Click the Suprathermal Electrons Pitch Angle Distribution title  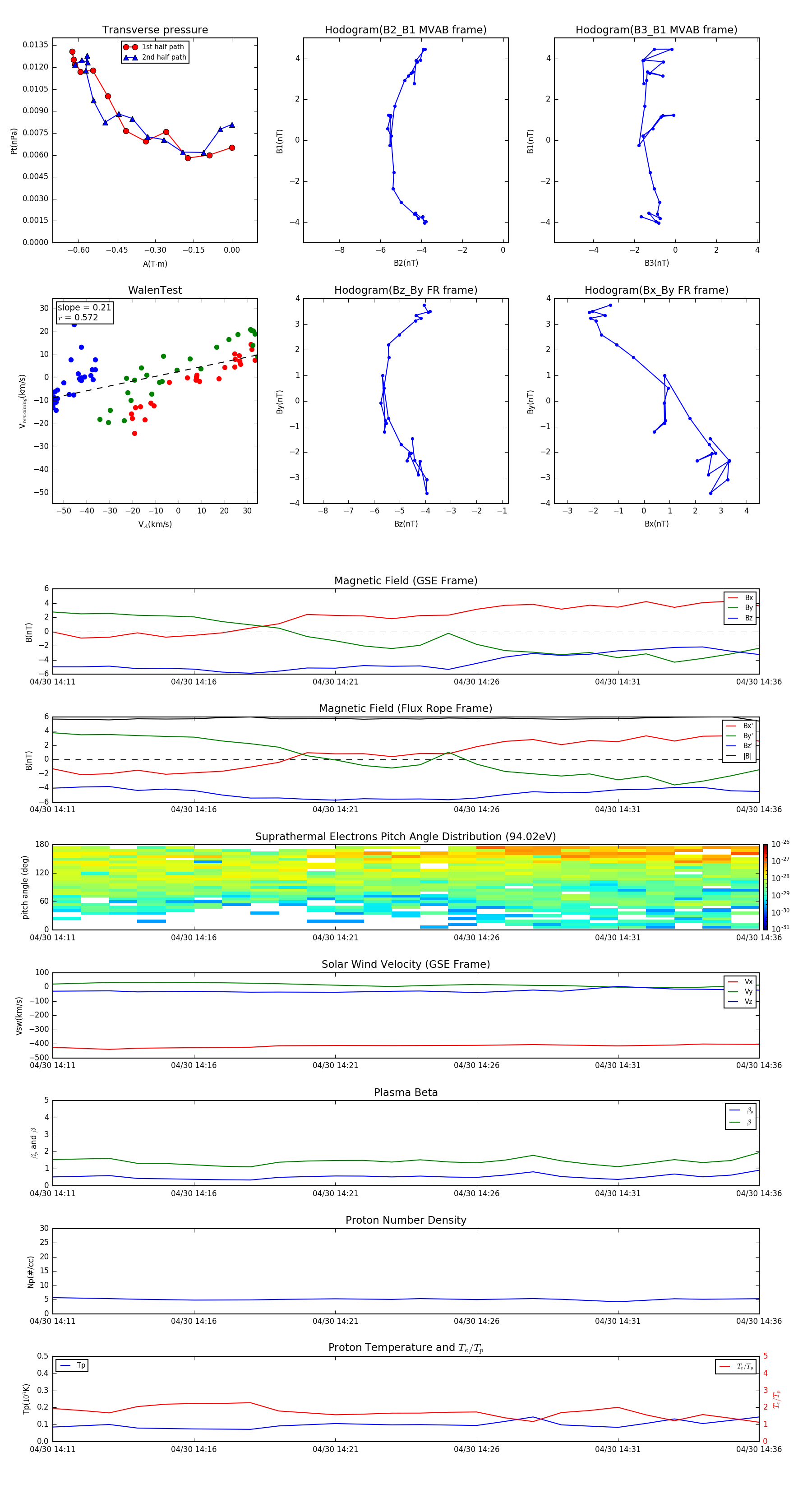pos(406,837)
